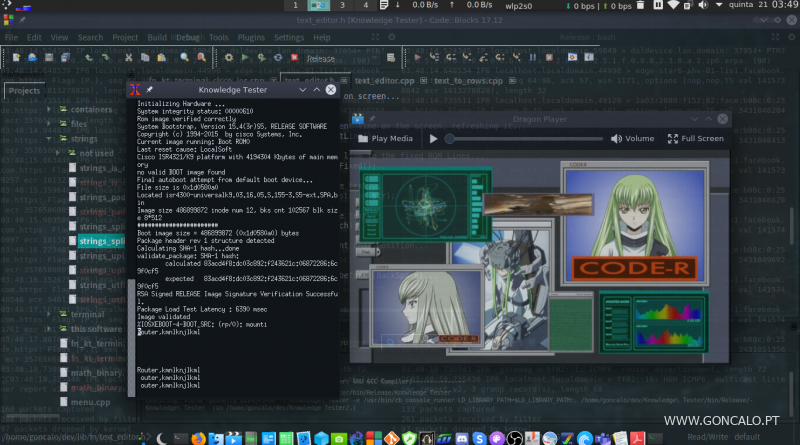Click Full Screen in Dragon Player
The image size is (800, 445).
click(x=695, y=138)
